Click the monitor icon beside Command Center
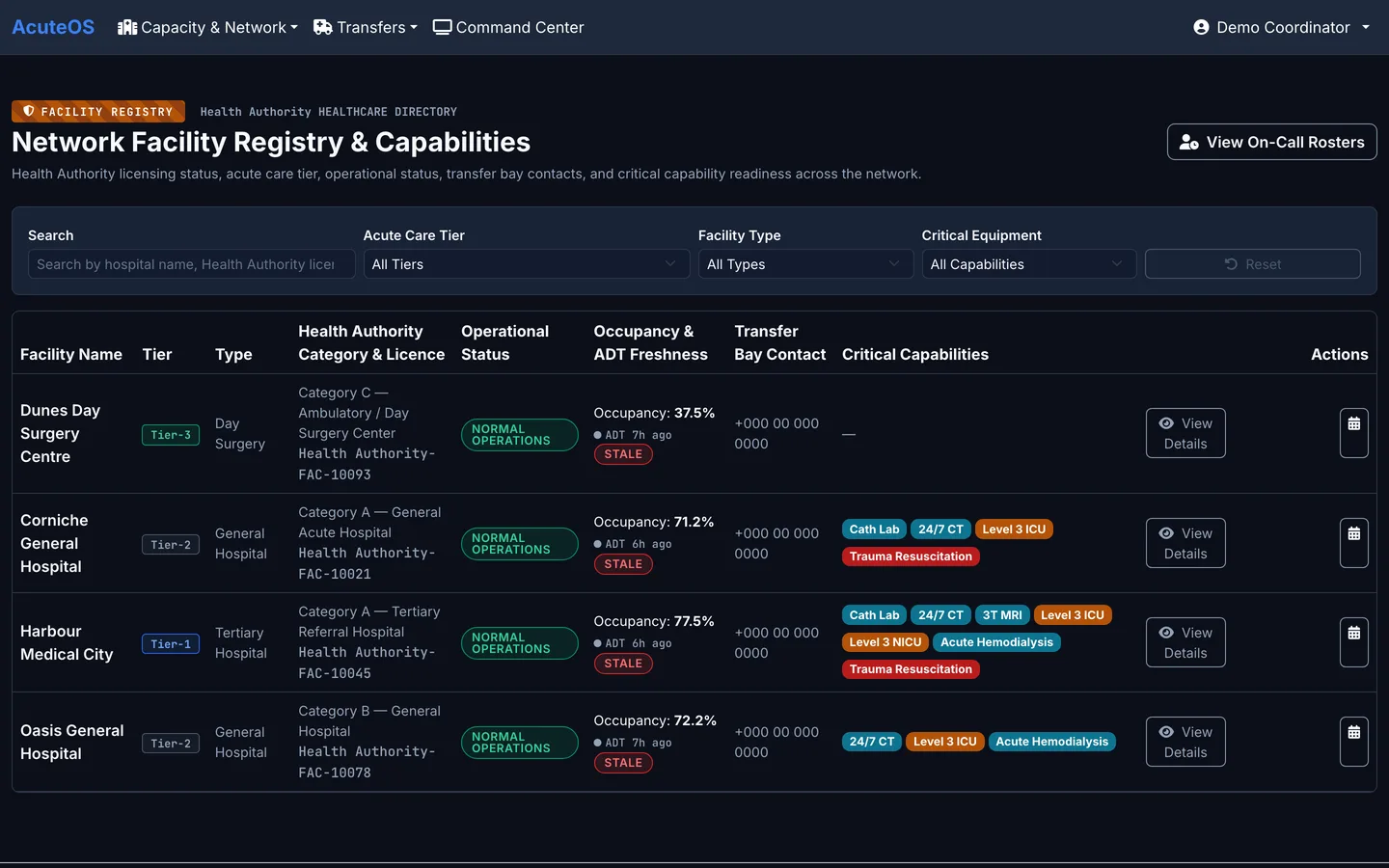The width and height of the screenshot is (1389, 868). coord(442,27)
